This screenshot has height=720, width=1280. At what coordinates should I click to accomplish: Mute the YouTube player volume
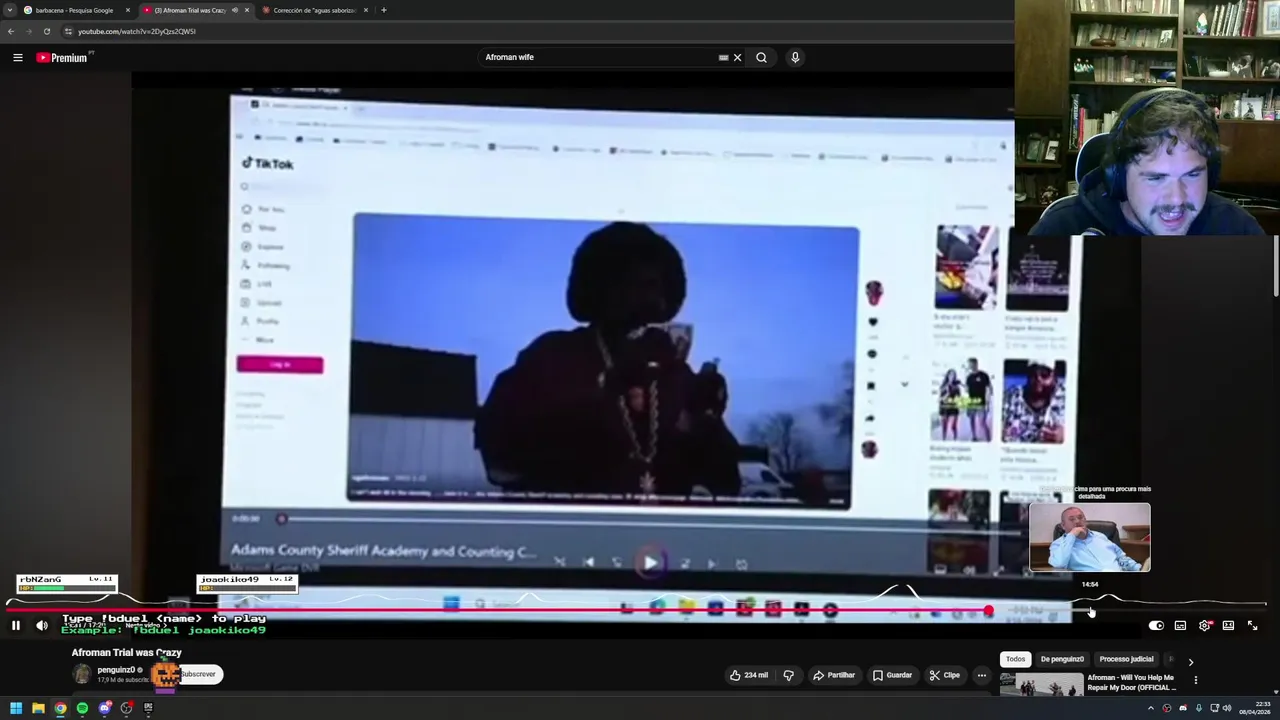pyautogui.click(x=42, y=625)
